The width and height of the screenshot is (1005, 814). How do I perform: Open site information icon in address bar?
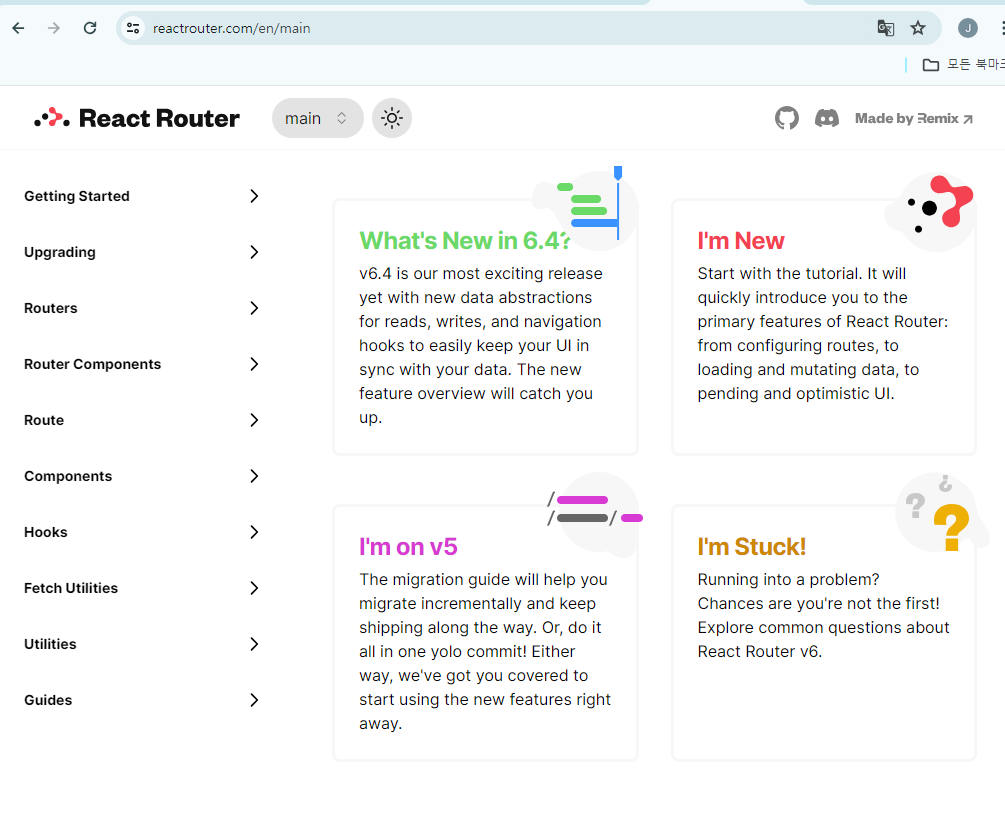[133, 28]
